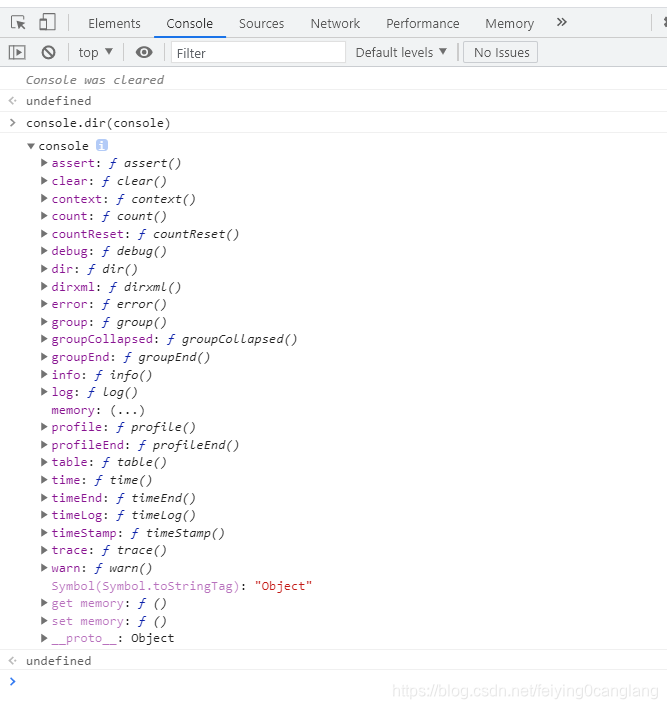The image size is (667, 709).
Task: Click the No Issues button
Action: 501,52
